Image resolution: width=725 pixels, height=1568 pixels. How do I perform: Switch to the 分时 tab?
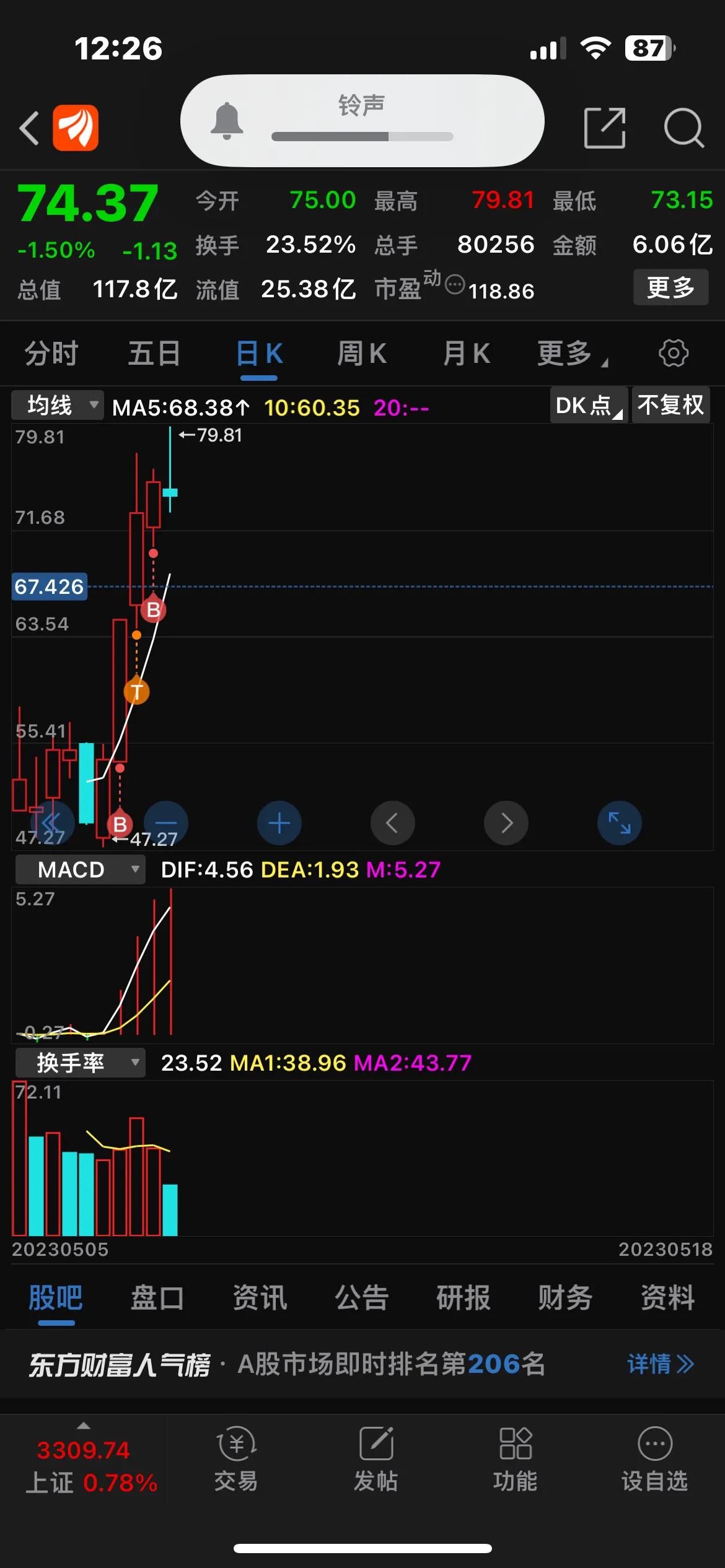[x=51, y=354]
